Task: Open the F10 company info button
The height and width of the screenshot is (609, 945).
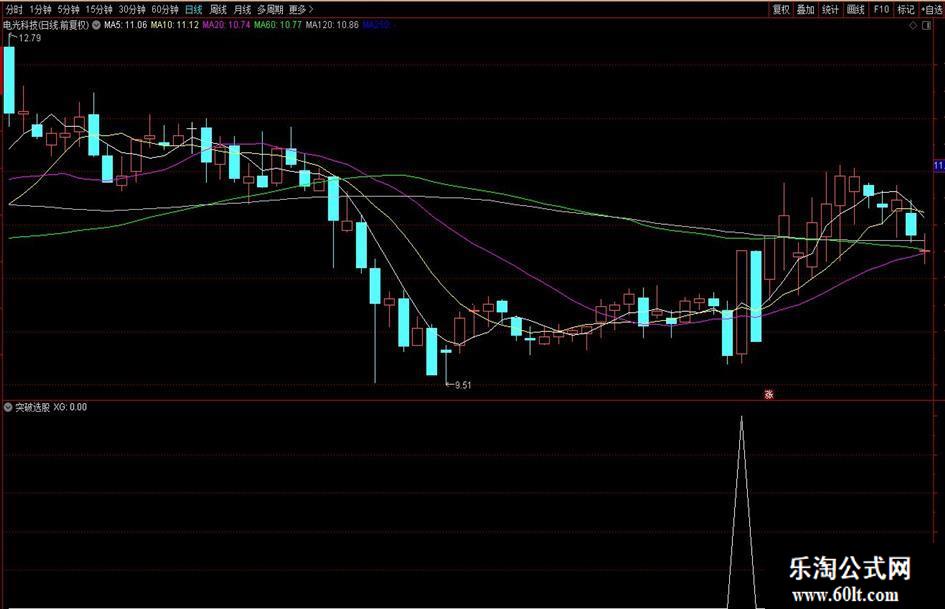Action: pos(881,10)
